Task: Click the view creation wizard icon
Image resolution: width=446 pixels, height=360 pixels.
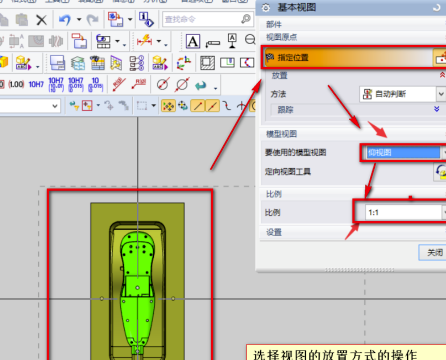Action: [x=103, y=41]
